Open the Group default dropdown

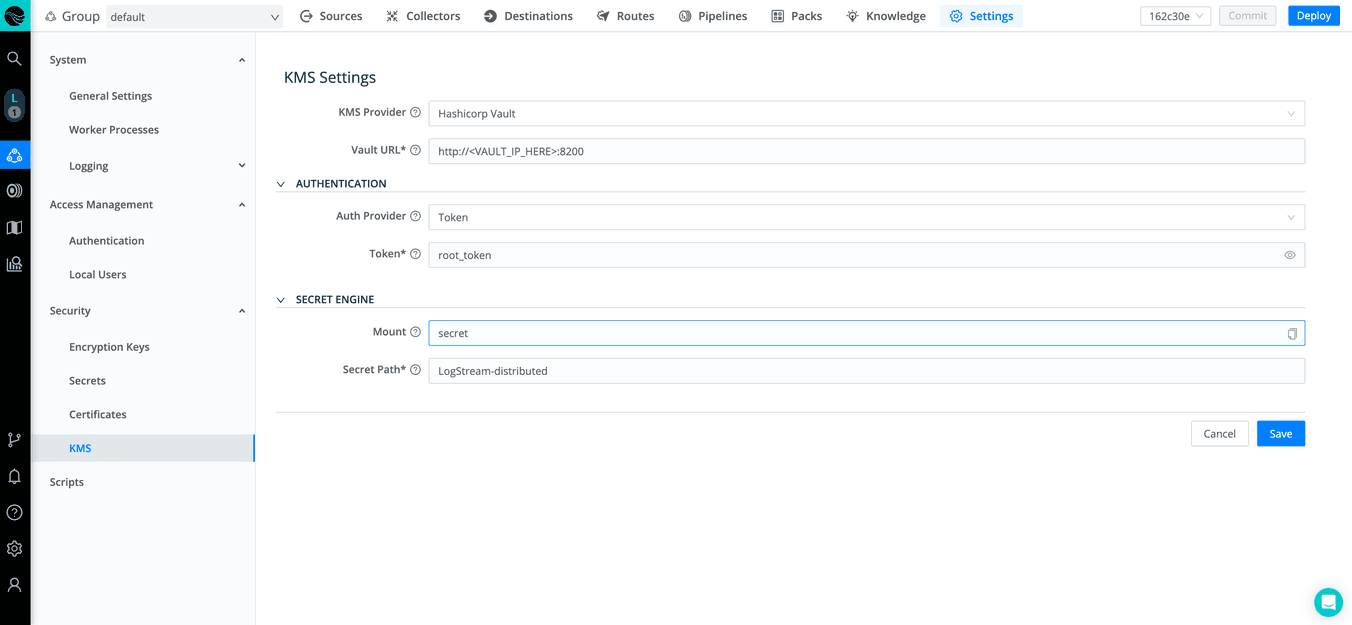(194, 17)
